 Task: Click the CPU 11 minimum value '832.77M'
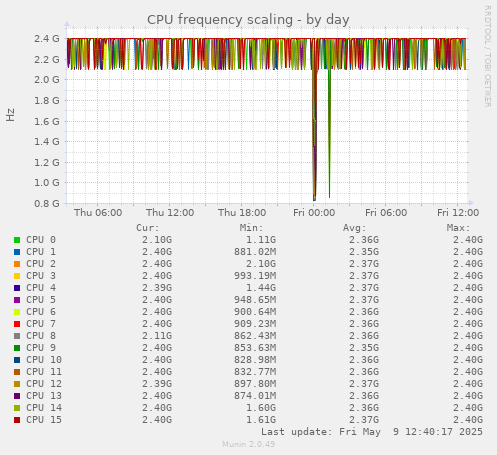click(x=255, y=372)
